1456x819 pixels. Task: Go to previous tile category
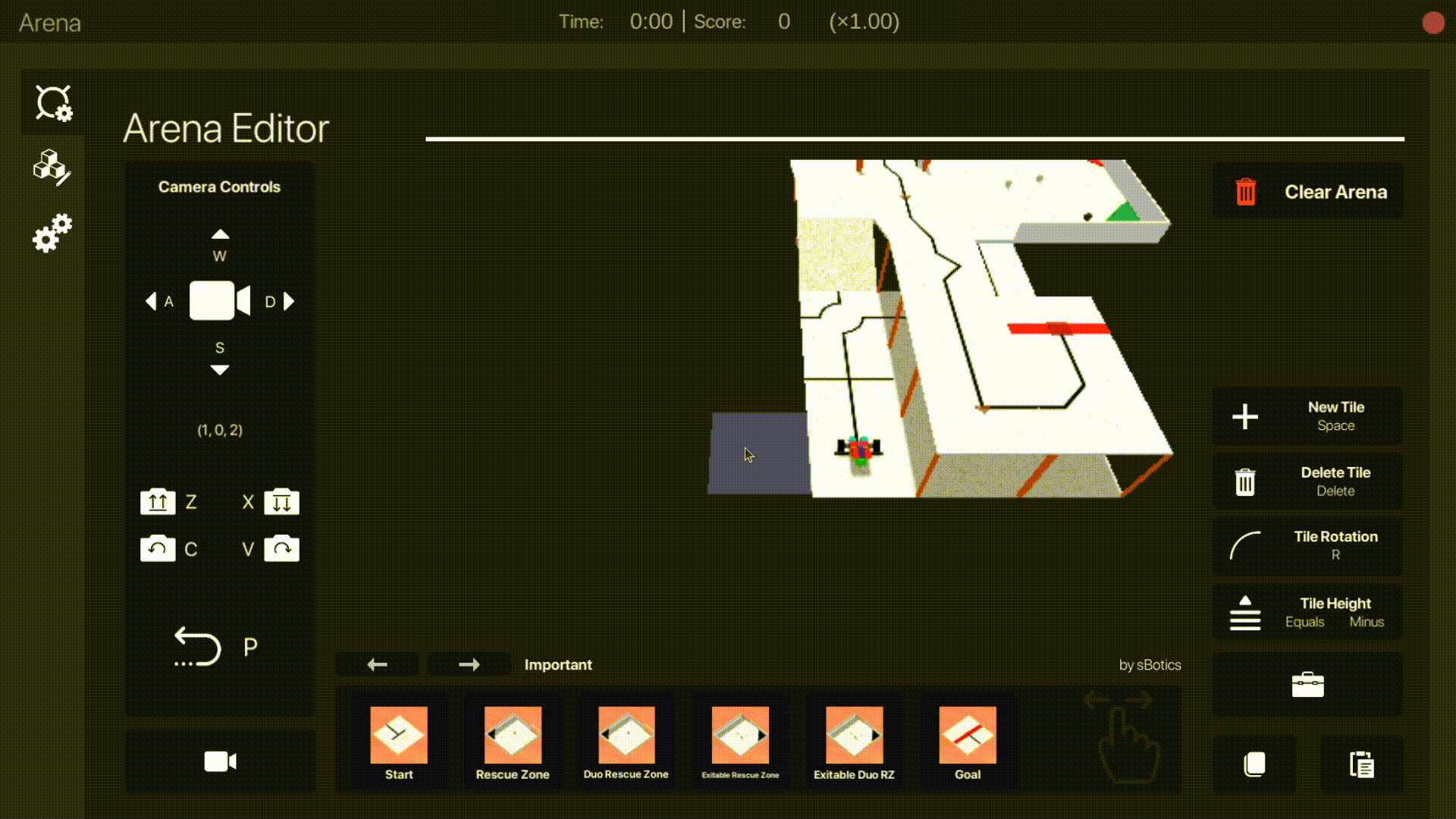click(x=377, y=665)
